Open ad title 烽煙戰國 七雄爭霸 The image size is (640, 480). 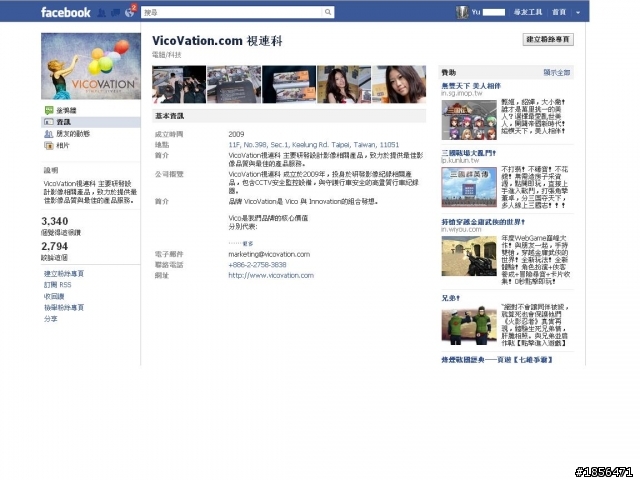(x=497, y=360)
